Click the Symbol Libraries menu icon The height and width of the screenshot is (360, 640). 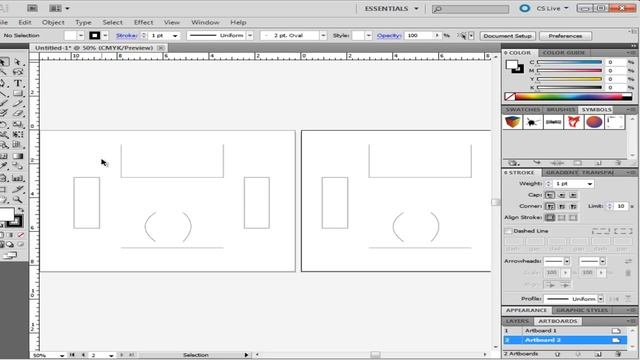click(513, 163)
